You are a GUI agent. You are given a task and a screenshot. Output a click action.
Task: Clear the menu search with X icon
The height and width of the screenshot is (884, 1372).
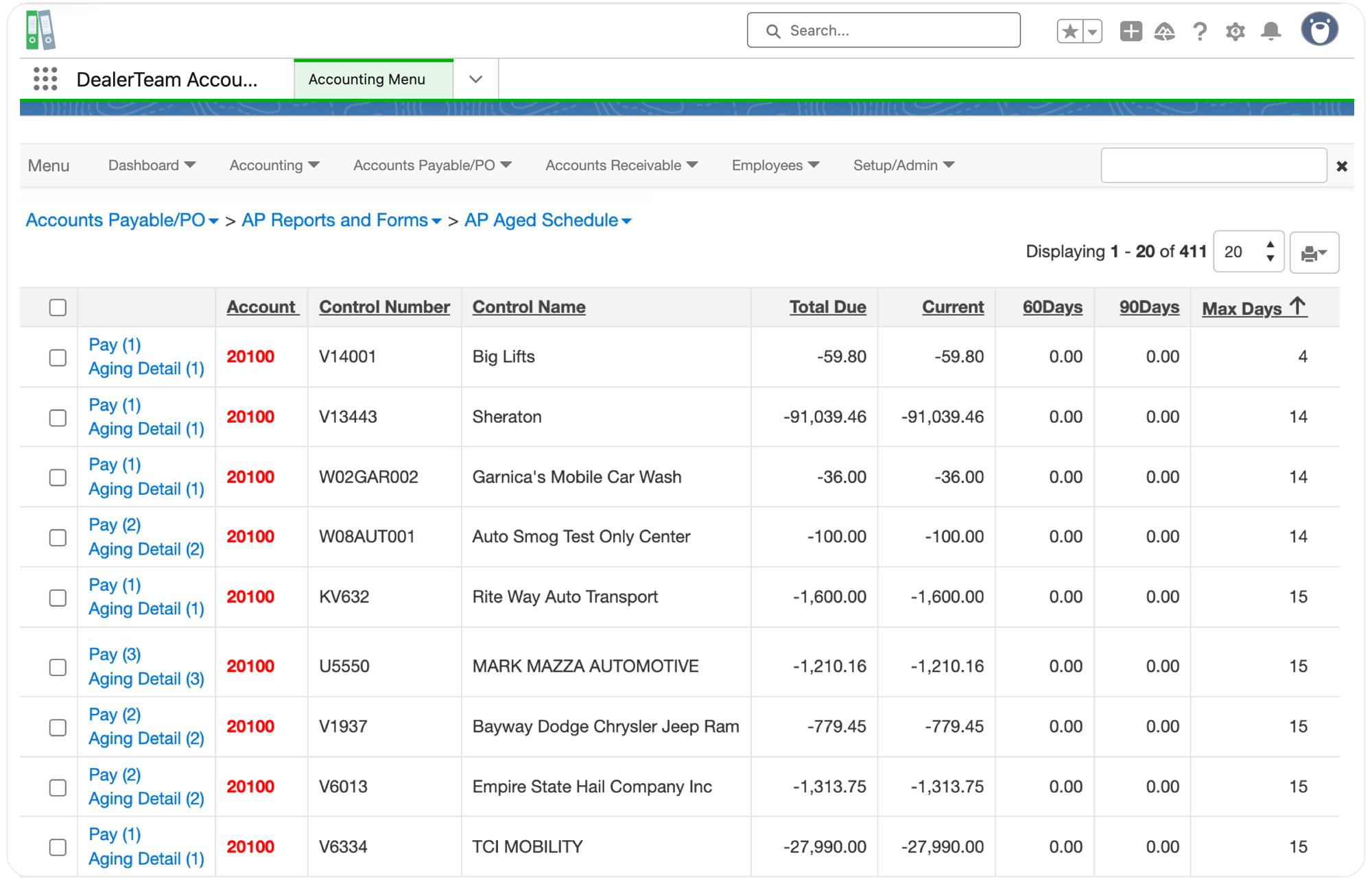1342,166
